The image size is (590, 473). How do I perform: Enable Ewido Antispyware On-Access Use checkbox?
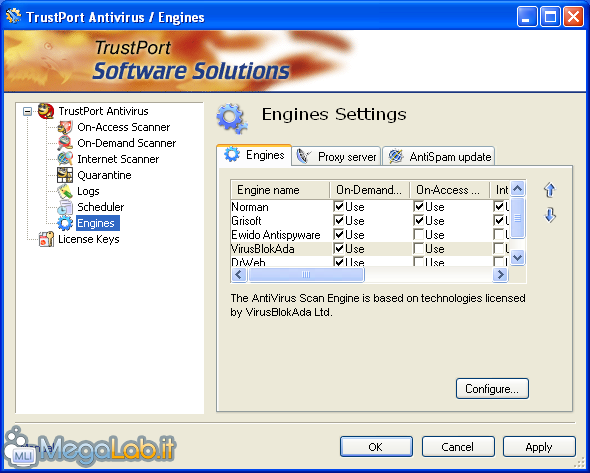(419, 234)
